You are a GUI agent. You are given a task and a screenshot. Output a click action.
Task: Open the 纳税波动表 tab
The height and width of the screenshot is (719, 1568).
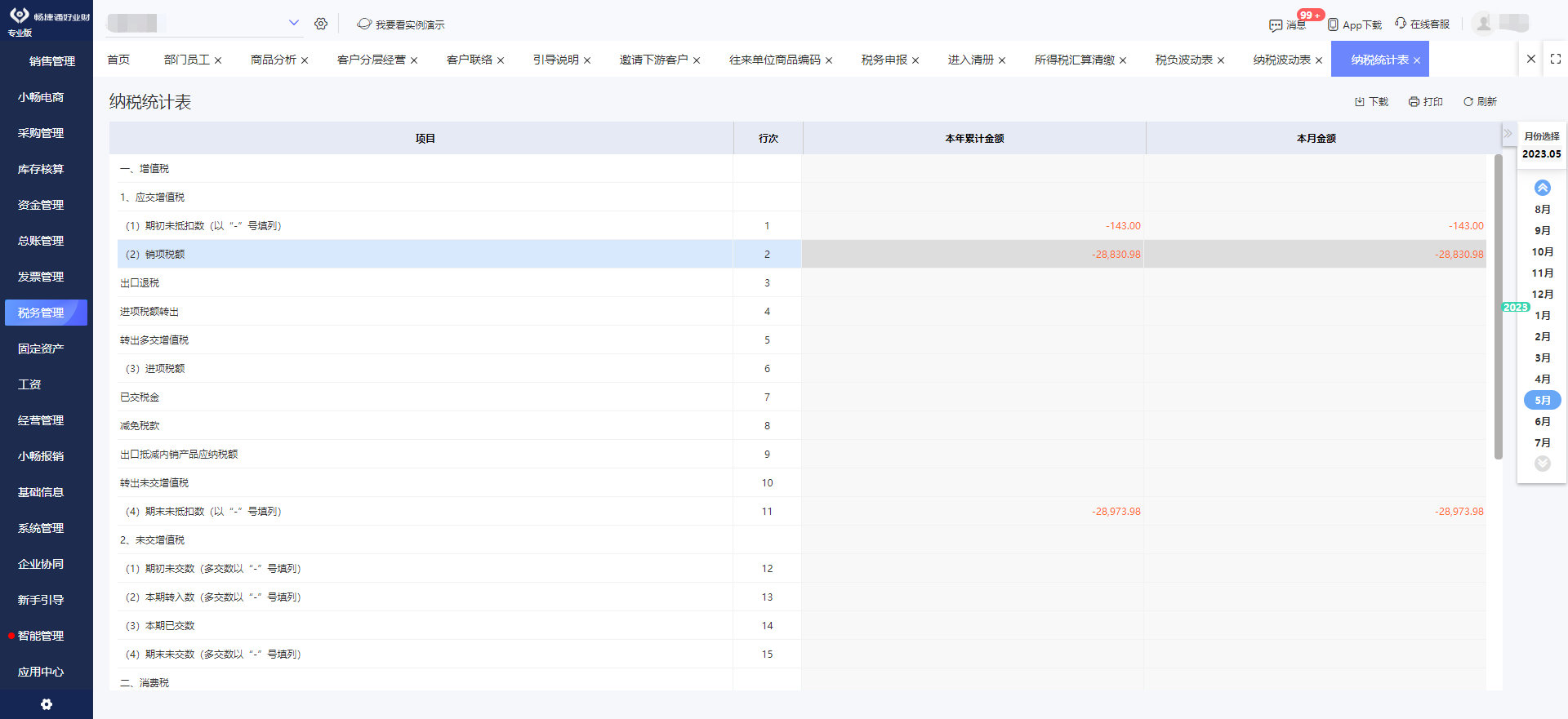point(1282,60)
